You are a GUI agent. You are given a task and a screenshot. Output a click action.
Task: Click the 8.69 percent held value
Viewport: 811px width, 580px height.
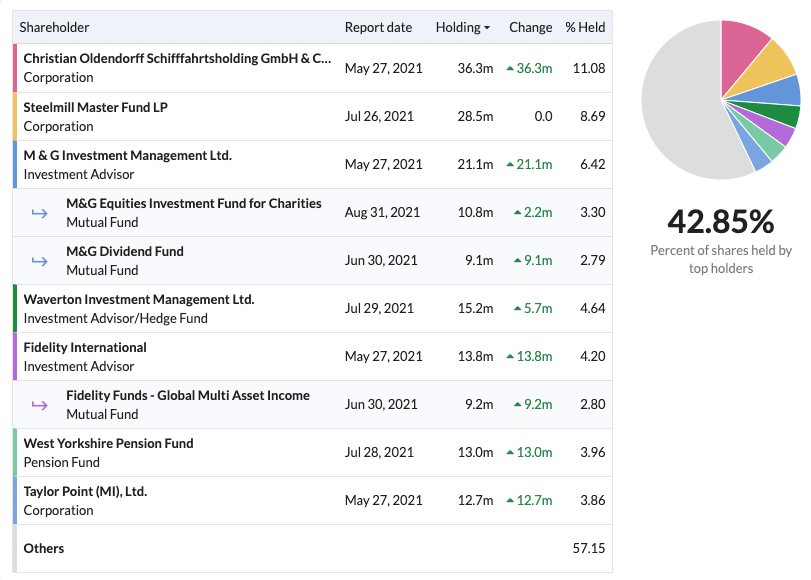pos(593,116)
